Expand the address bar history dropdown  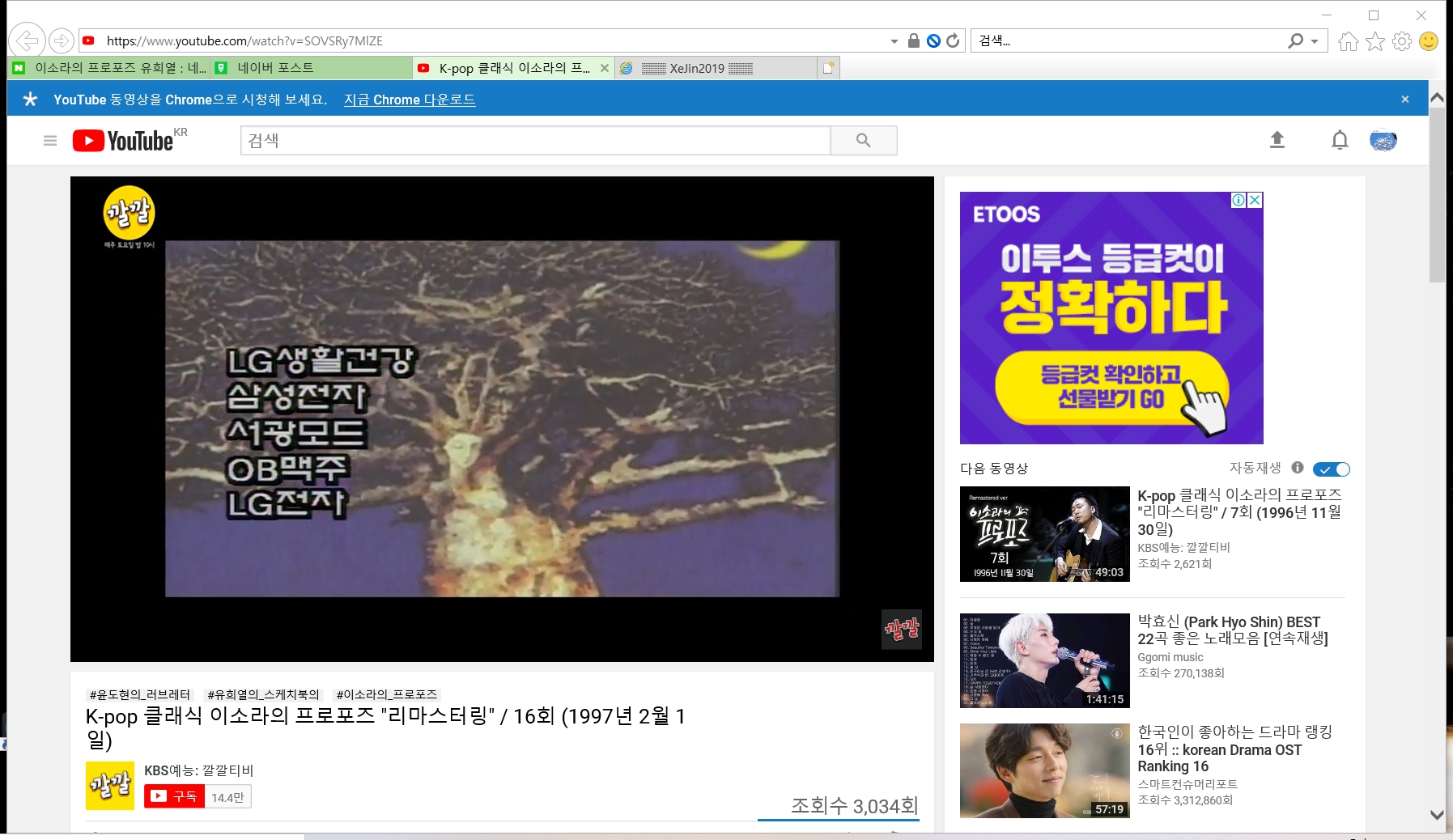894,41
